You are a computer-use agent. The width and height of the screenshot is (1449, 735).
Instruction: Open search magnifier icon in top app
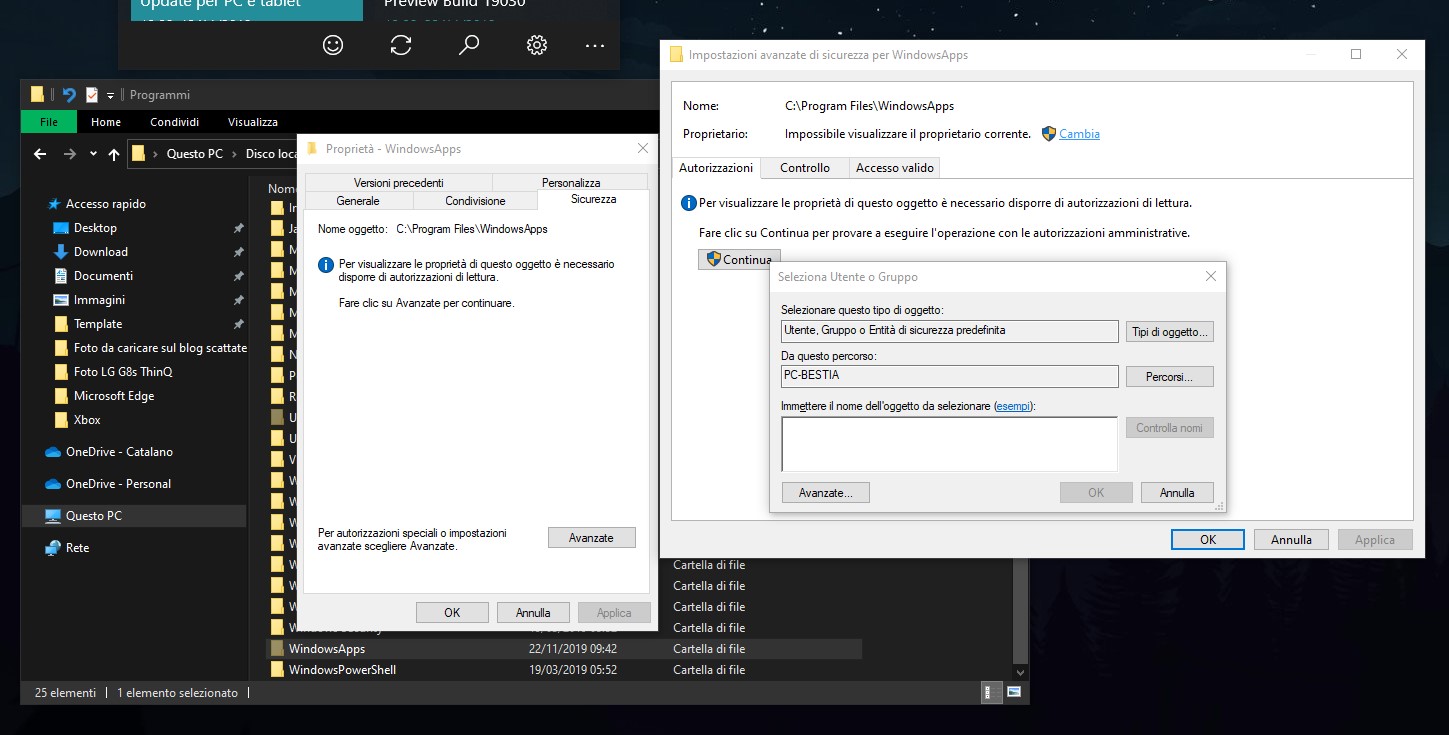click(469, 45)
